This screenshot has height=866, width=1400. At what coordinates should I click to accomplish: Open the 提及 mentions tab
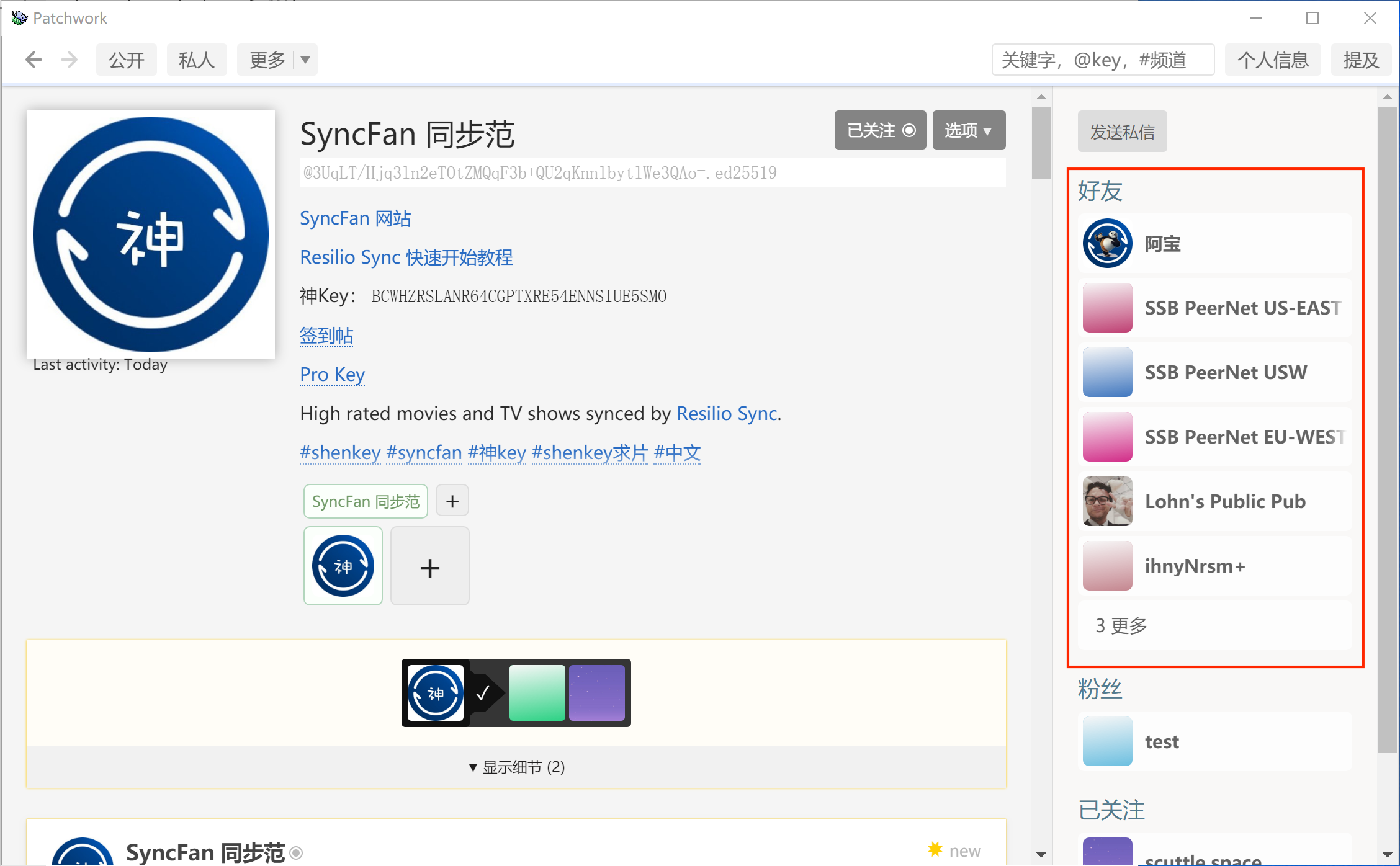pyautogui.click(x=1362, y=60)
